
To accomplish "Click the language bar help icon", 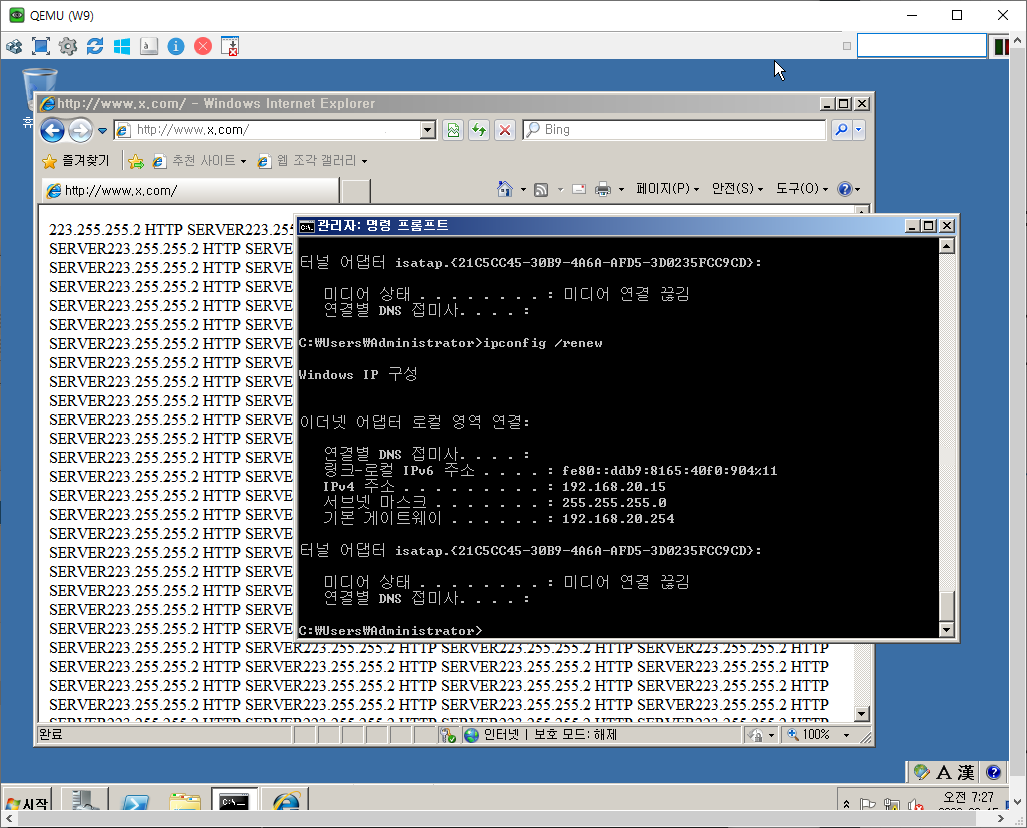I will (x=993, y=772).
